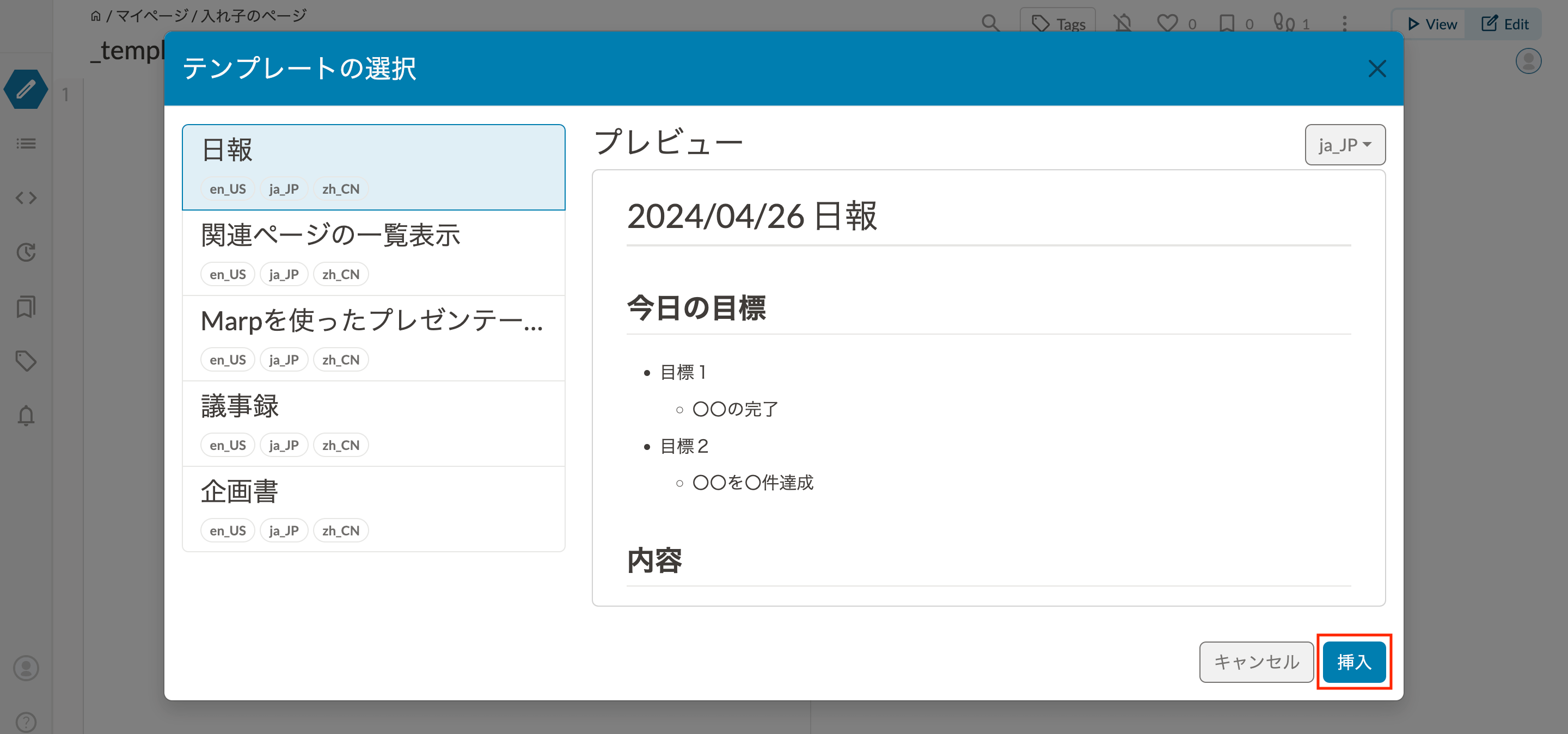The image size is (1568, 734).
Task: Click the 挿入 insert button
Action: pyautogui.click(x=1353, y=662)
